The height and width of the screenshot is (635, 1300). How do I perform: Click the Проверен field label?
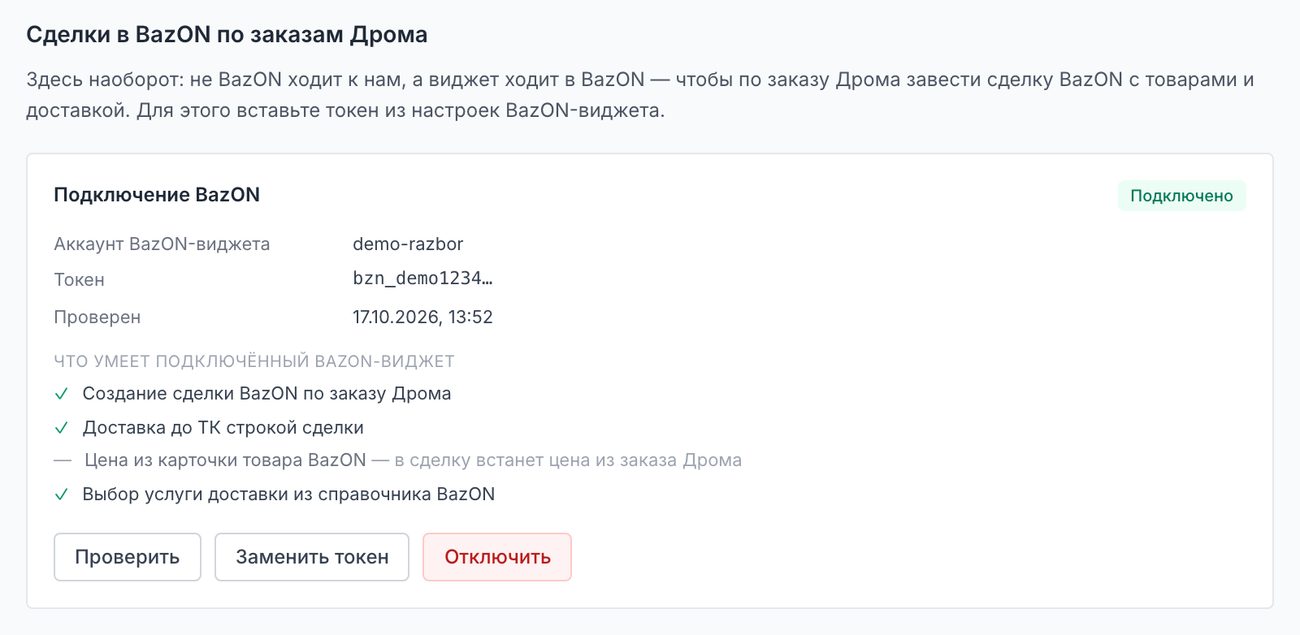click(97, 317)
